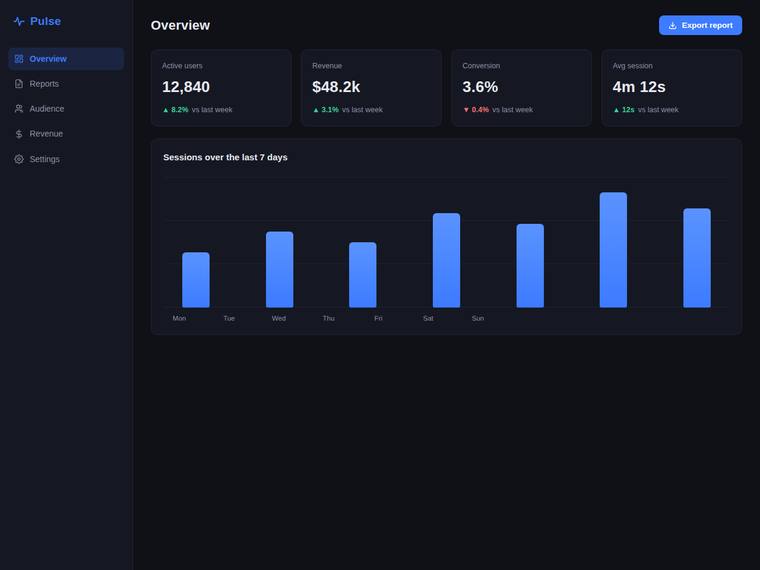The height and width of the screenshot is (570, 760).
Task: Click the Mon axis label
Action: pos(179,318)
